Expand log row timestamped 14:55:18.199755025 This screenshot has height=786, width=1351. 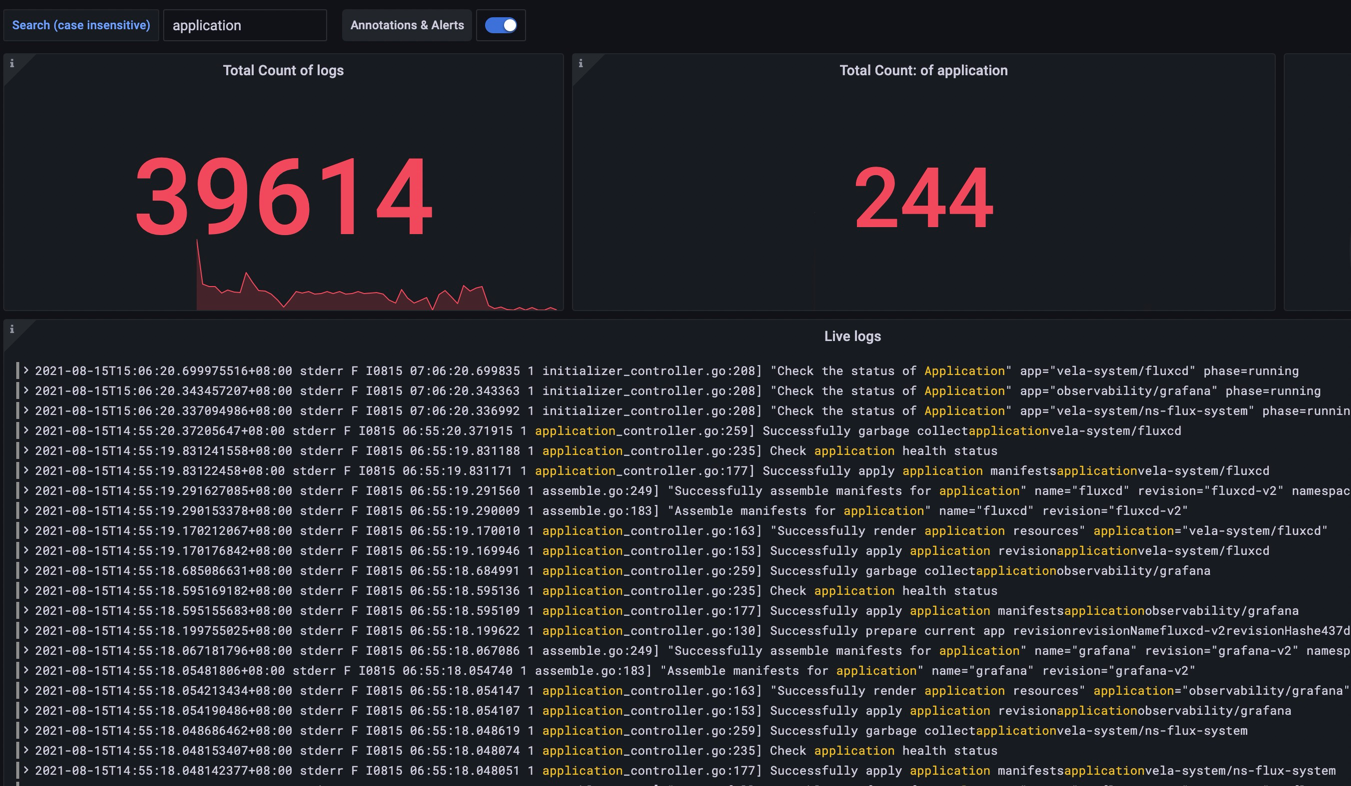26,631
